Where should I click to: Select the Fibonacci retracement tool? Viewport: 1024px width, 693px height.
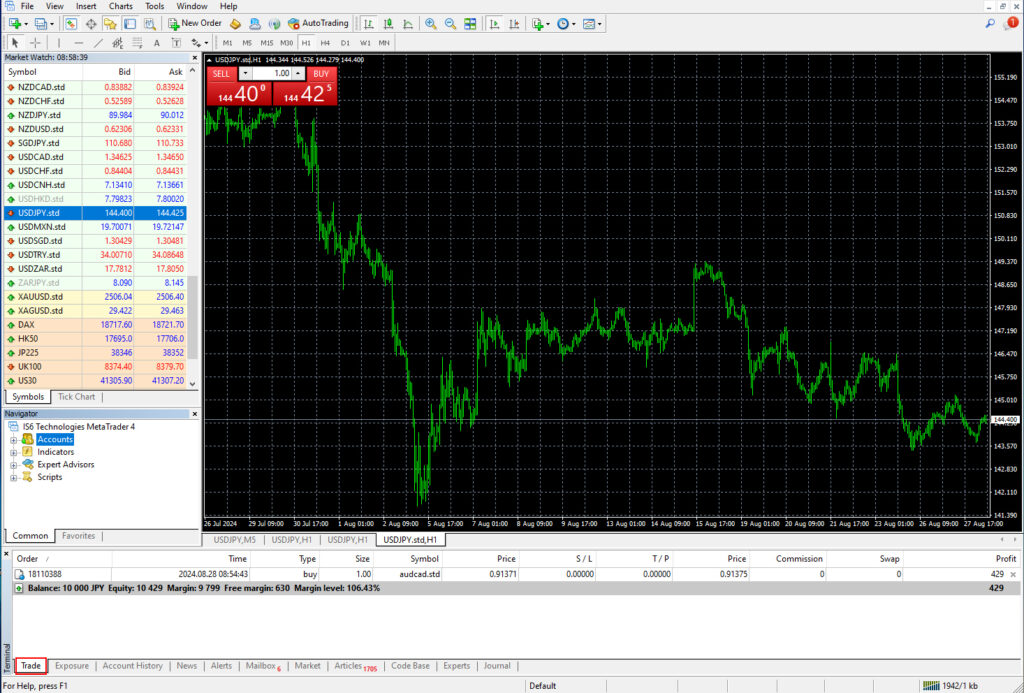click(x=137, y=42)
